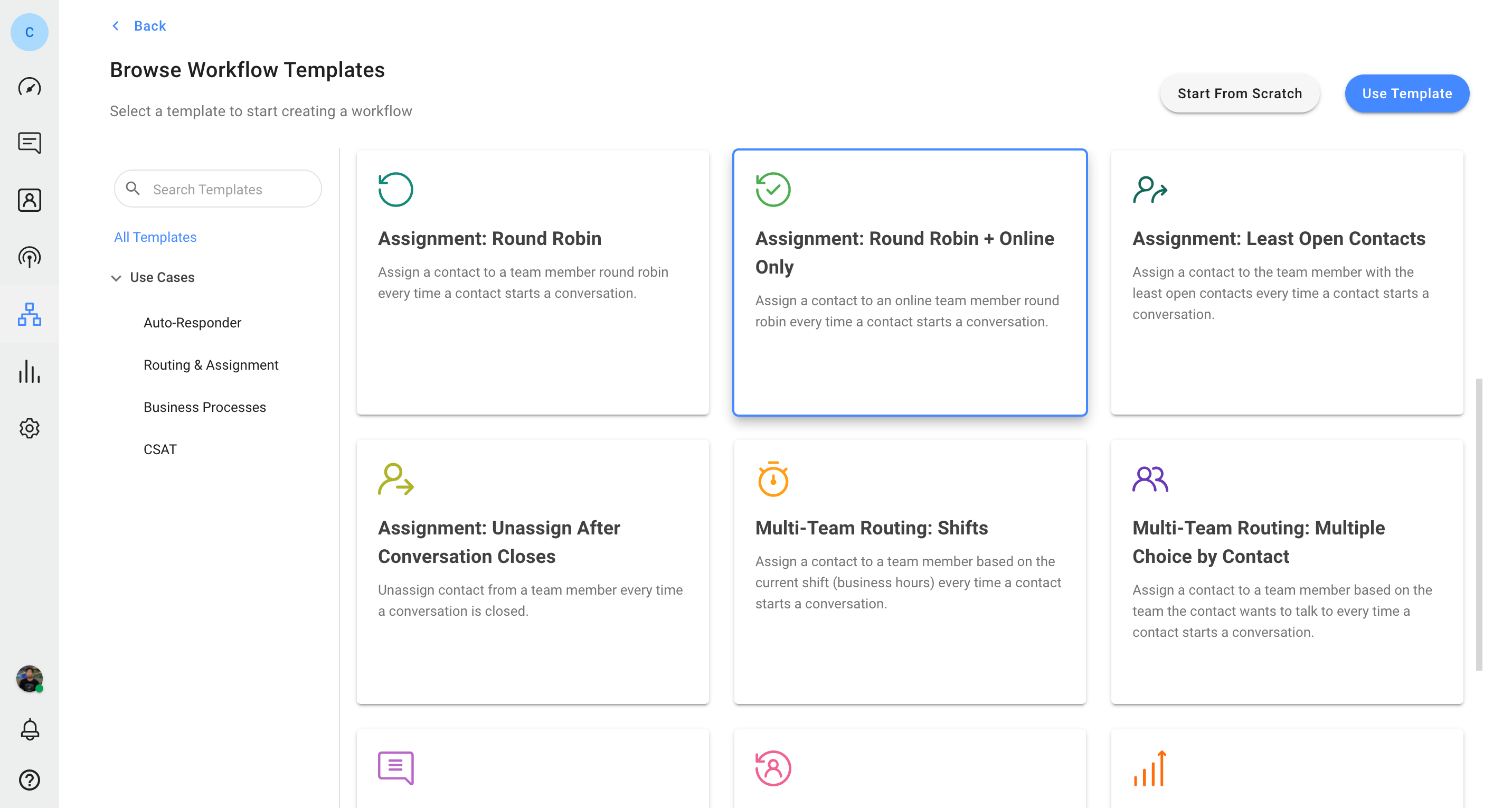Open the Messages inbox icon
The width and height of the screenshot is (1512, 808).
30,143
